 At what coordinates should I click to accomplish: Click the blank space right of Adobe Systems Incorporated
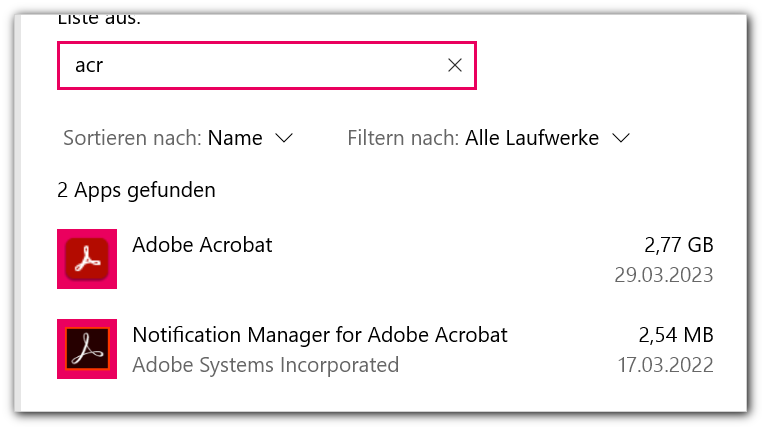[500, 365]
